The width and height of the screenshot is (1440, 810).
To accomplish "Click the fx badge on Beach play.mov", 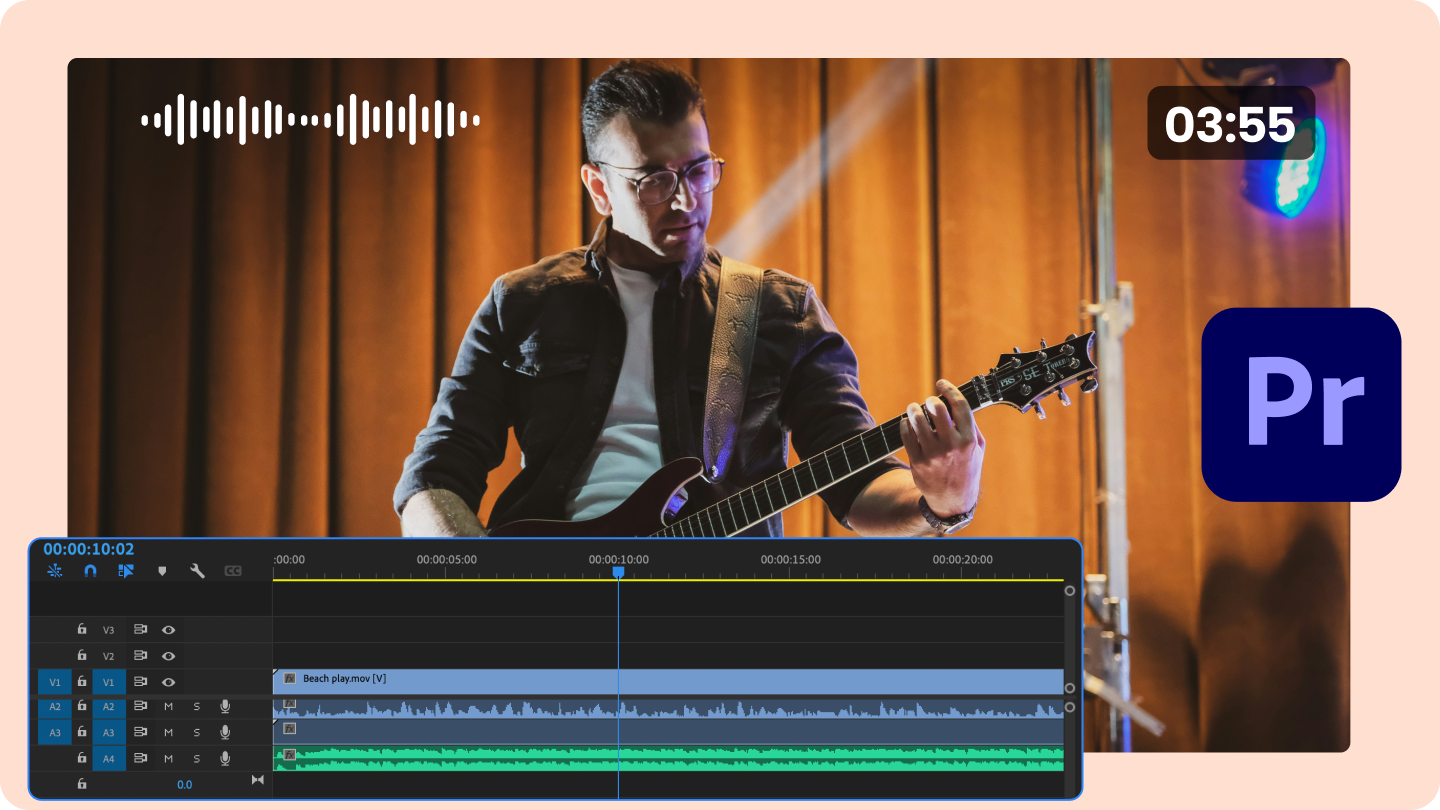I will pos(288,678).
